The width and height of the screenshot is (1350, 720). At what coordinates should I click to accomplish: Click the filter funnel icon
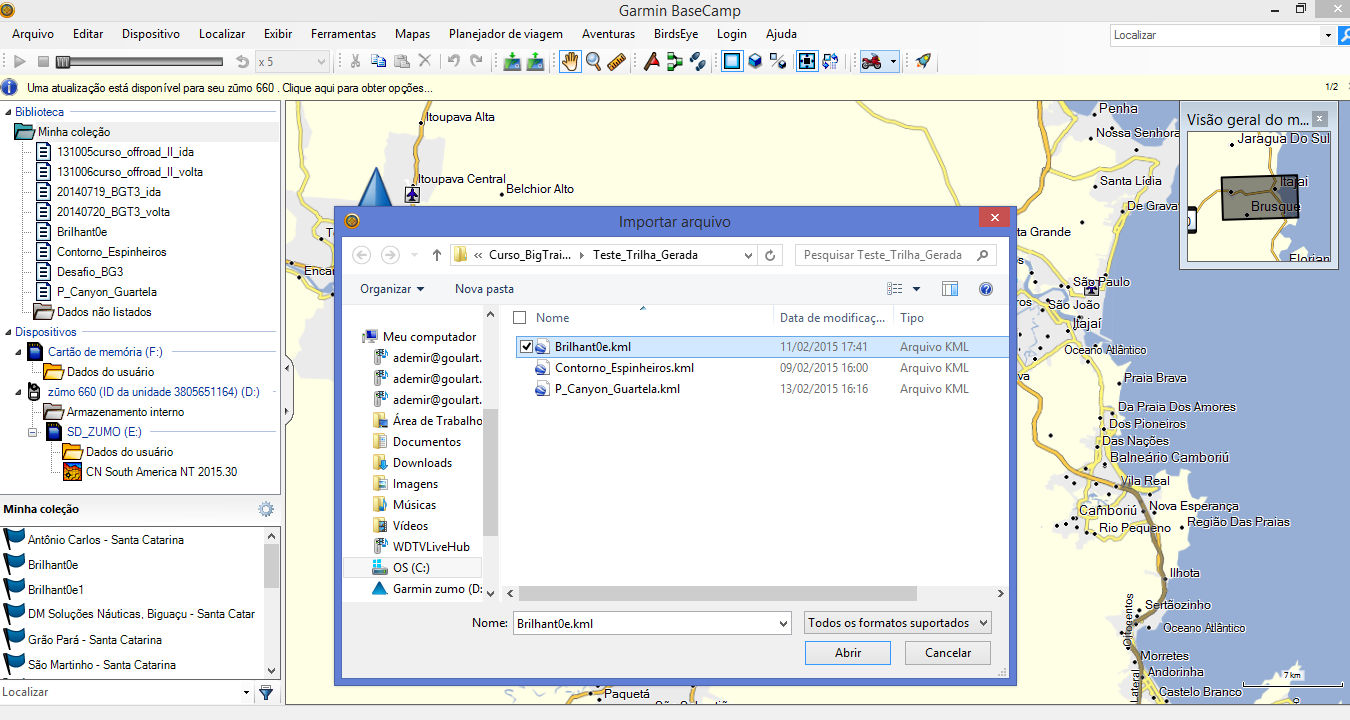(266, 692)
